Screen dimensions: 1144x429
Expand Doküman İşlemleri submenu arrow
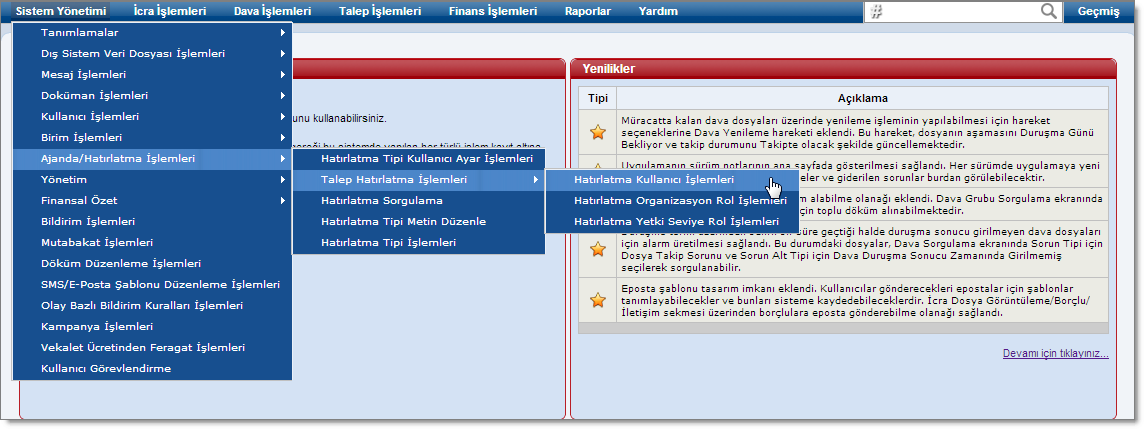282,96
